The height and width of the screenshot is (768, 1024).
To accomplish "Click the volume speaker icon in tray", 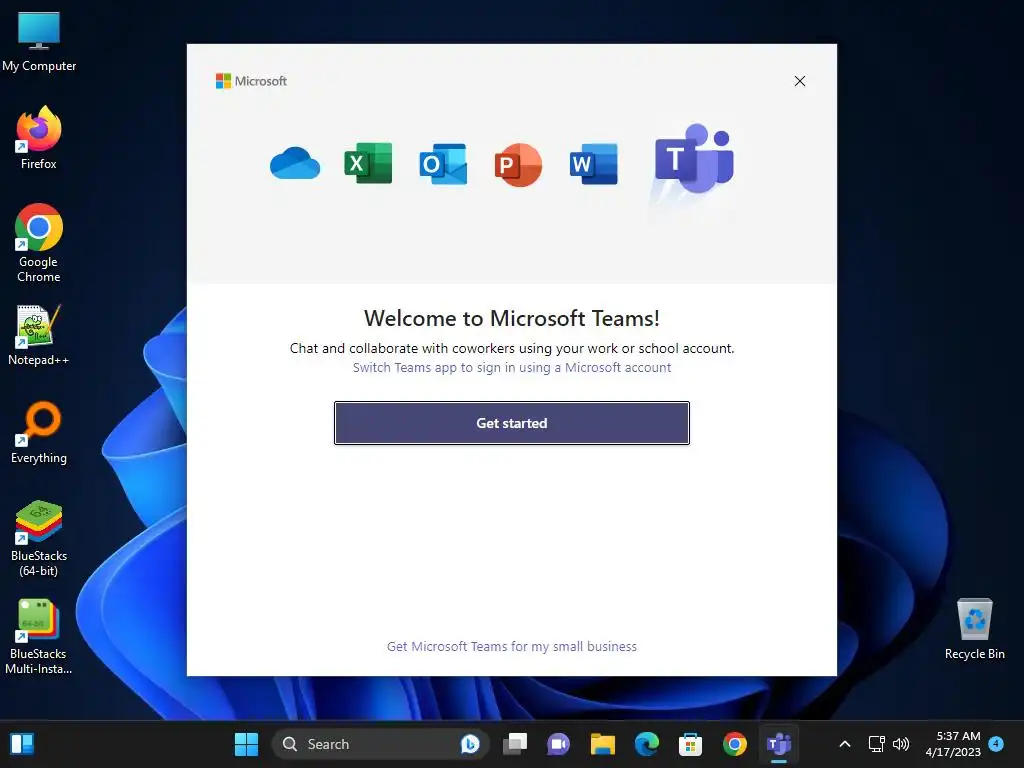I will 901,744.
